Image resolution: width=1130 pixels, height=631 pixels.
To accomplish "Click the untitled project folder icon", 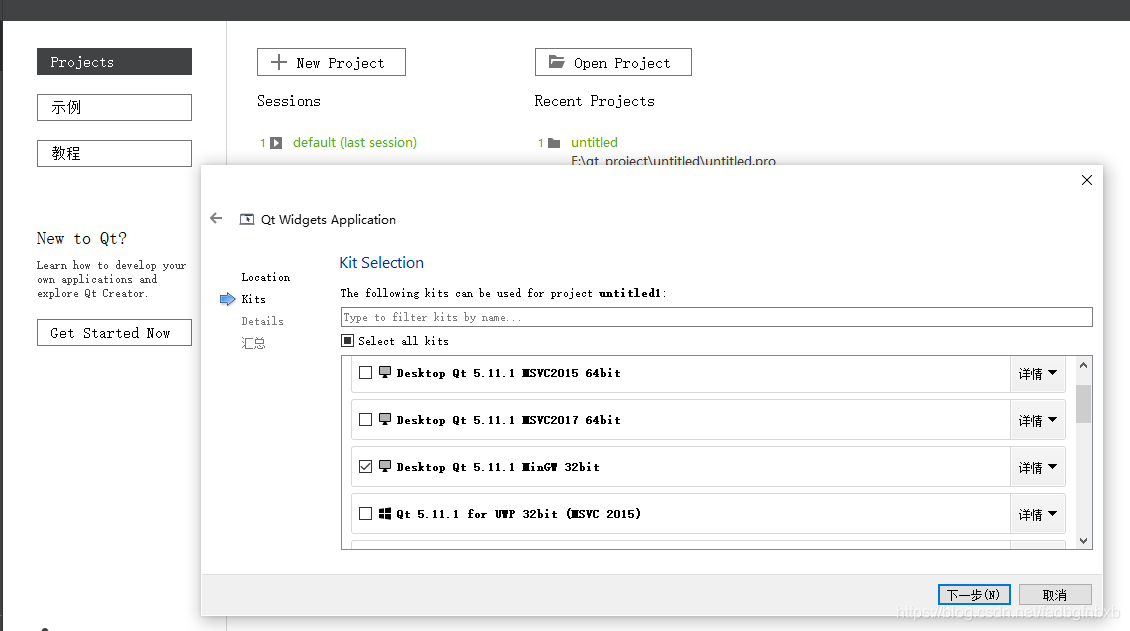I will (553, 143).
